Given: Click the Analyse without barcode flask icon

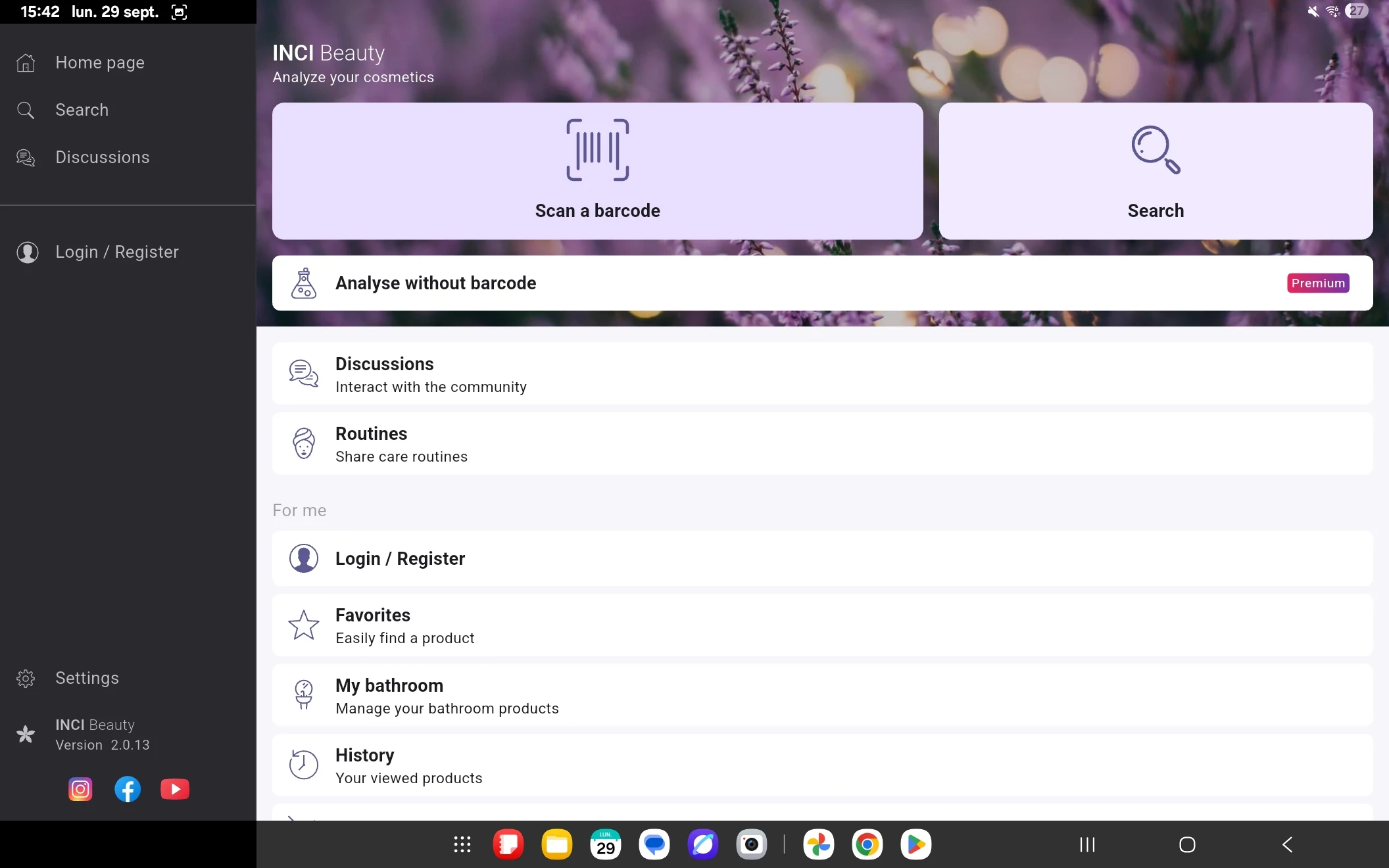Looking at the screenshot, I should (x=304, y=283).
